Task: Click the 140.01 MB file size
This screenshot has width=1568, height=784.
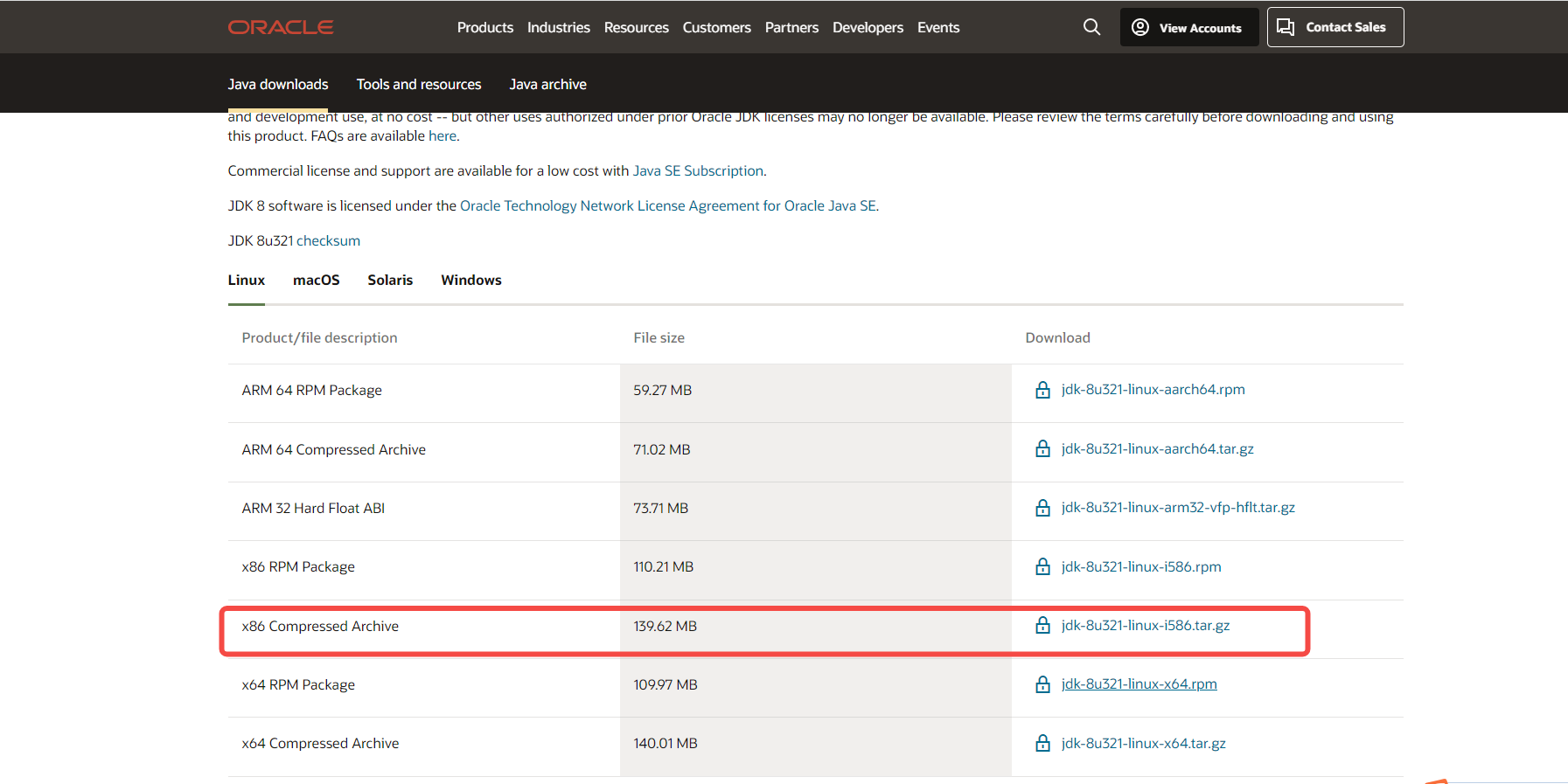Action: coord(666,743)
